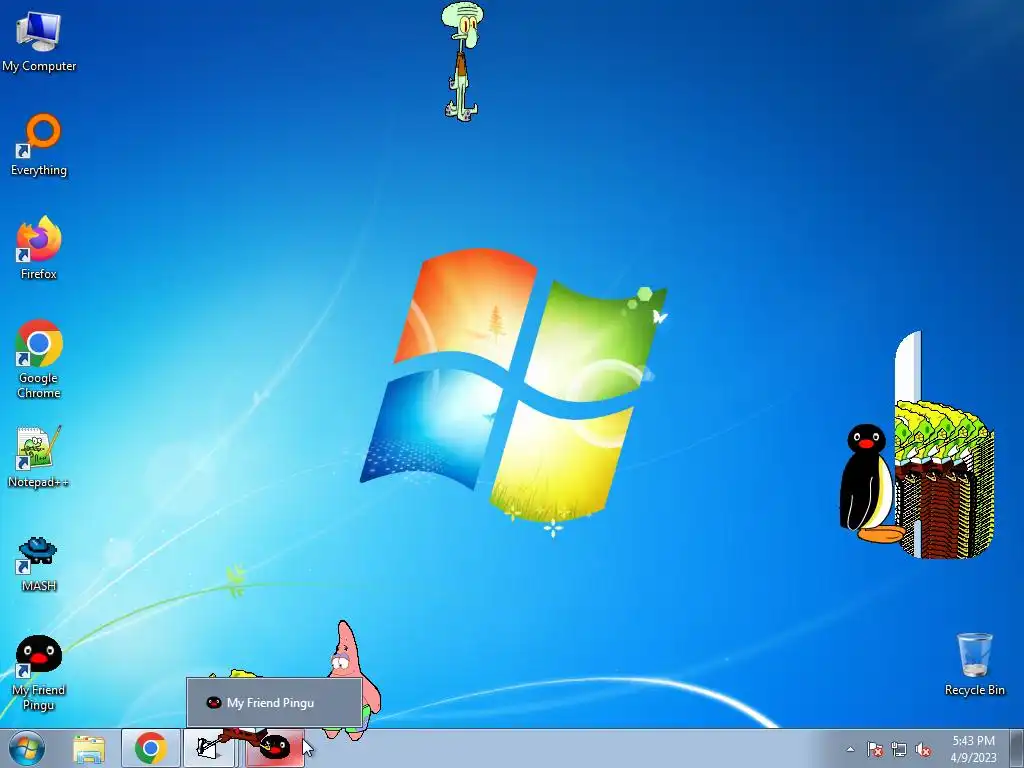Click the muted volume speaker icon
Viewport: 1024px width, 768px height.
(x=923, y=749)
